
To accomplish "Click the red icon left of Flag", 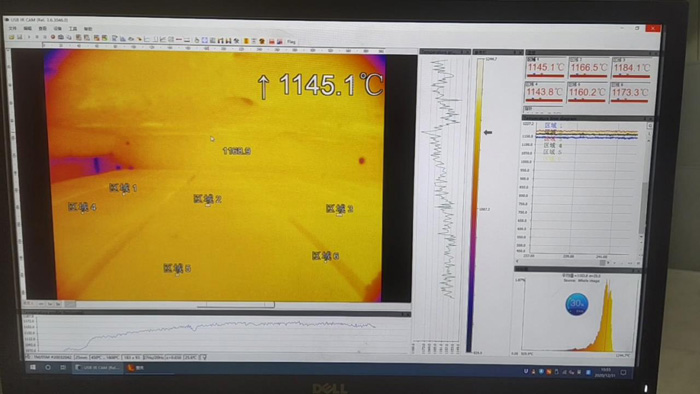I will tap(280, 41).
